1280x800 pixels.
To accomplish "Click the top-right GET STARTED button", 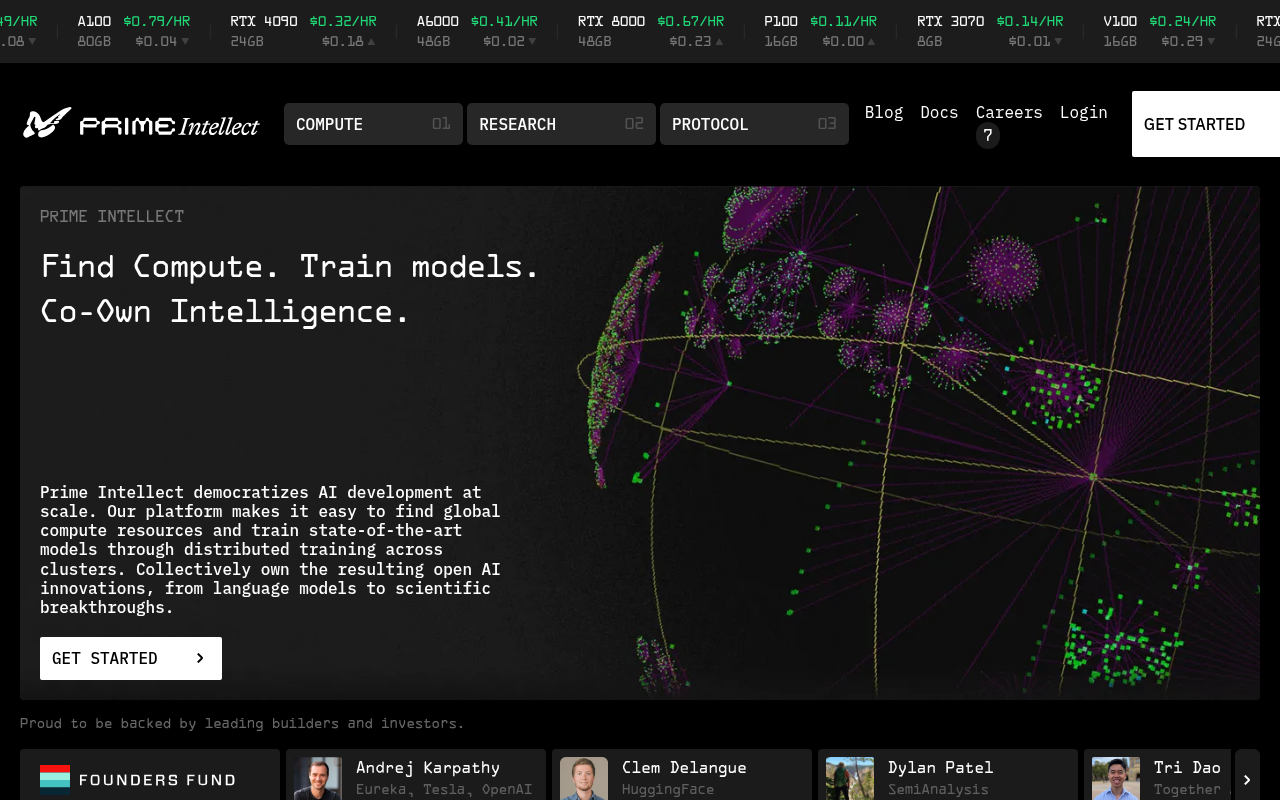I will 1194,124.
